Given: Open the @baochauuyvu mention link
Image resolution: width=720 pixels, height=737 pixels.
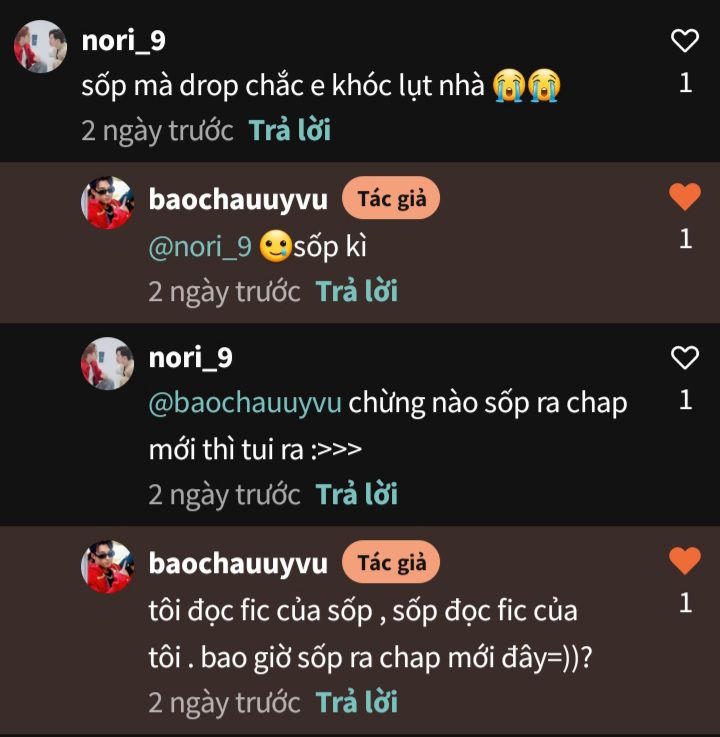Looking at the screenshot, I should click(x=245, y=403).
